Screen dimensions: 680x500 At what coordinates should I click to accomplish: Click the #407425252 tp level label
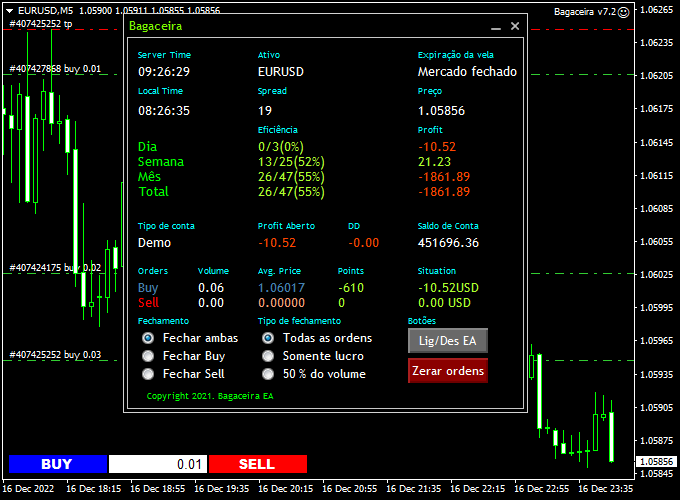46,23
